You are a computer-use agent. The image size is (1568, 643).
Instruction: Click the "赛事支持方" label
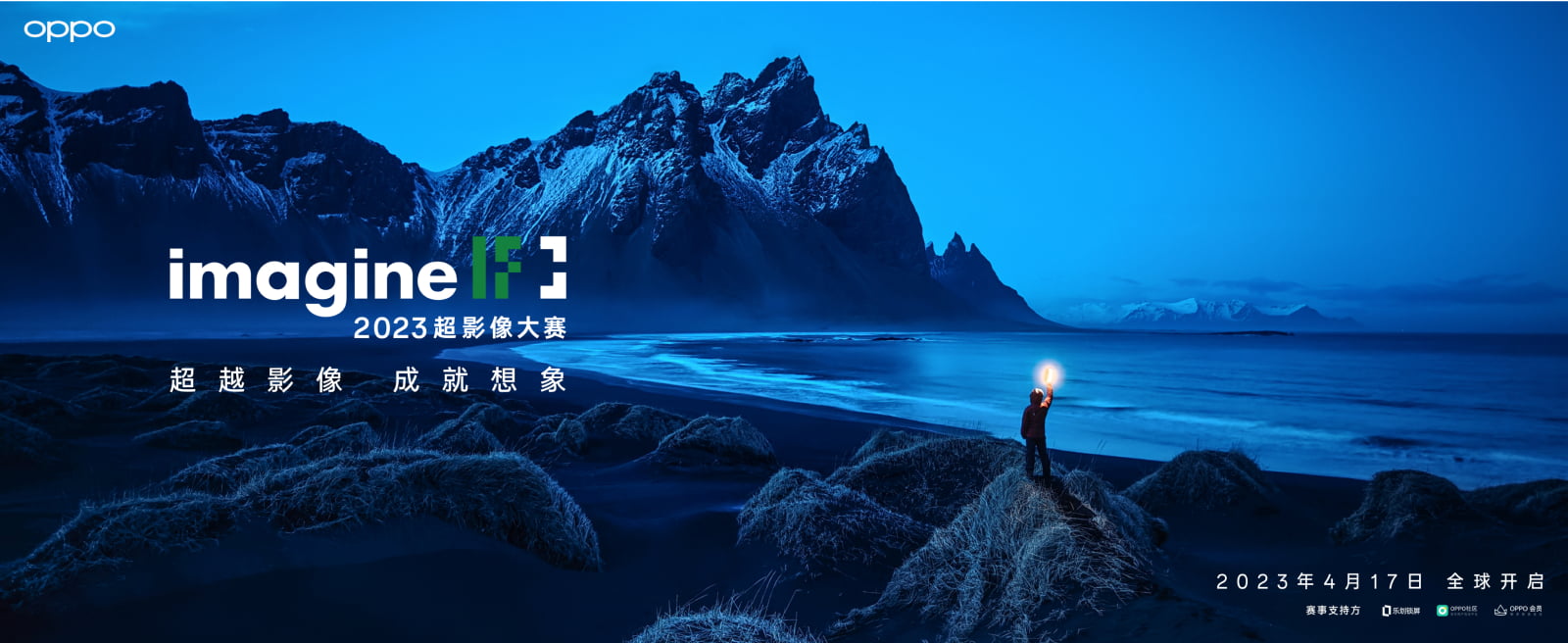coord(1333,611)
